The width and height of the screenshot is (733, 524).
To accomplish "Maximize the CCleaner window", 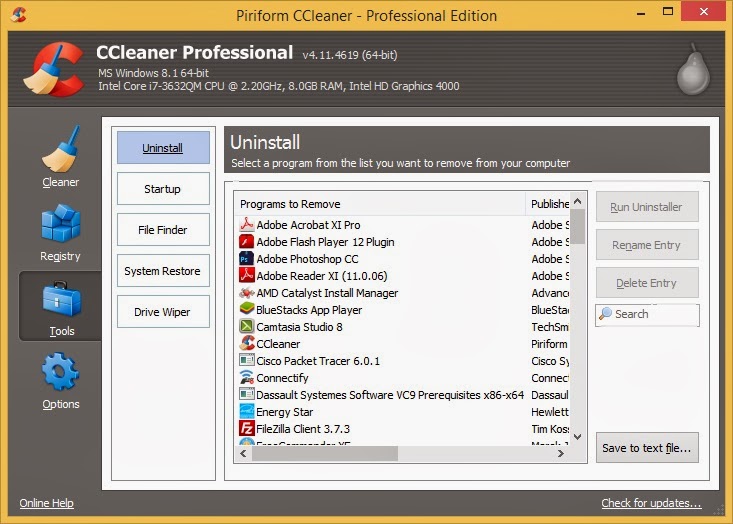I will pos(668,12).
